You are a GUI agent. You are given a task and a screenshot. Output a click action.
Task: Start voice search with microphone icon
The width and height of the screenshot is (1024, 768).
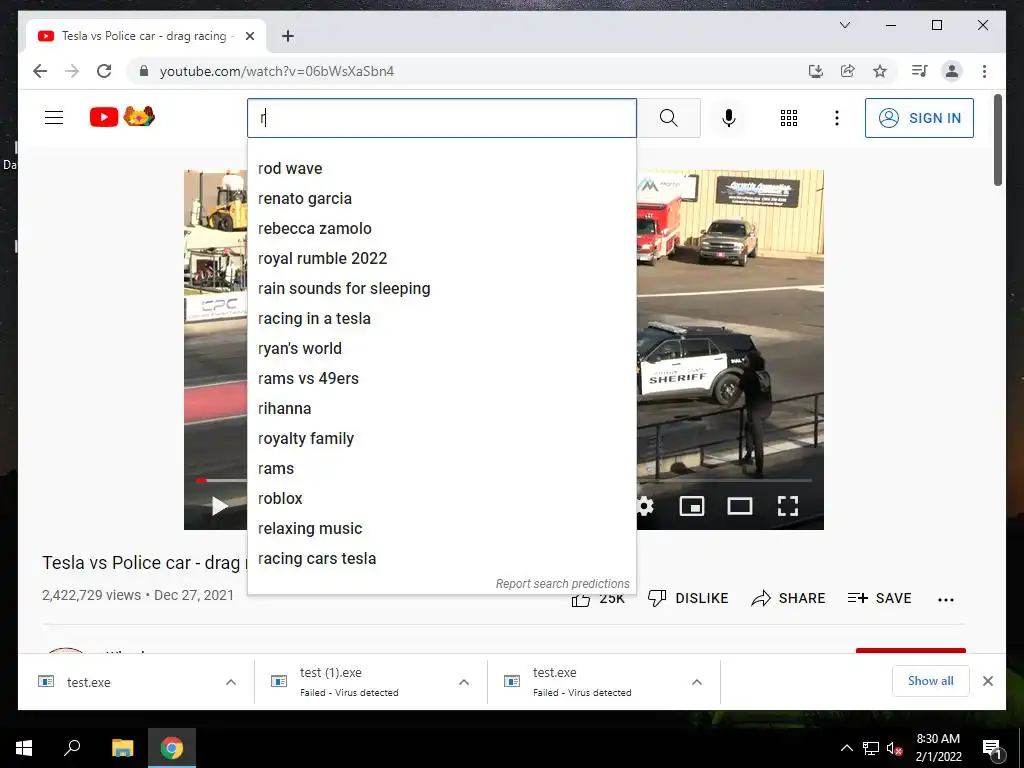click(729, 118)
